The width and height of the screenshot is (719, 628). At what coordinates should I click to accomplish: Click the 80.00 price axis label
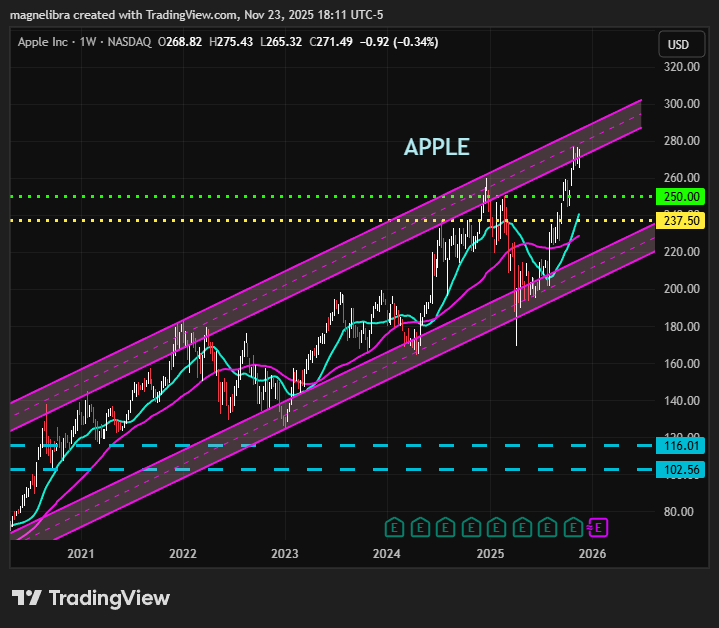click(x=679, y=512)
